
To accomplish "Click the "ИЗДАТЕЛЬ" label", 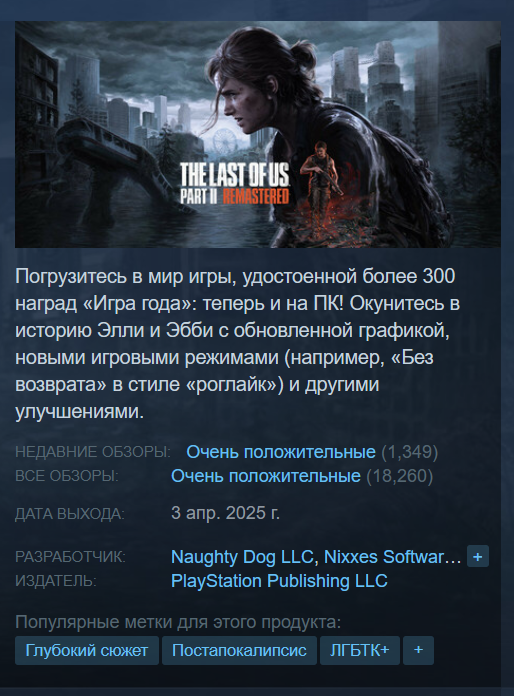I will [x=56, y=581].
